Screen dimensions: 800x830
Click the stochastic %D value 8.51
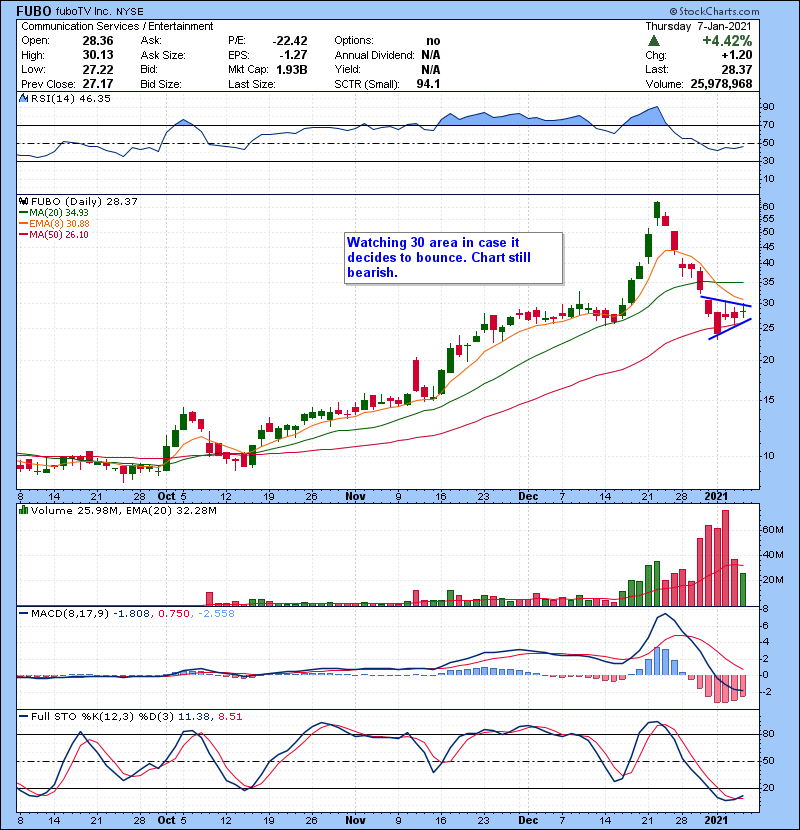point(230,717)
